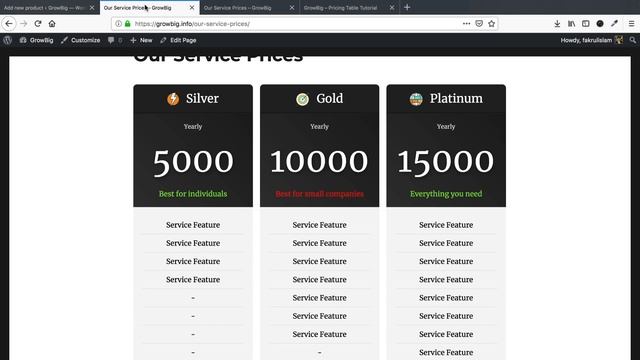Click first Service Feature in Platinum column
Viewport: 640px width, 360px height.
(446, 225)
